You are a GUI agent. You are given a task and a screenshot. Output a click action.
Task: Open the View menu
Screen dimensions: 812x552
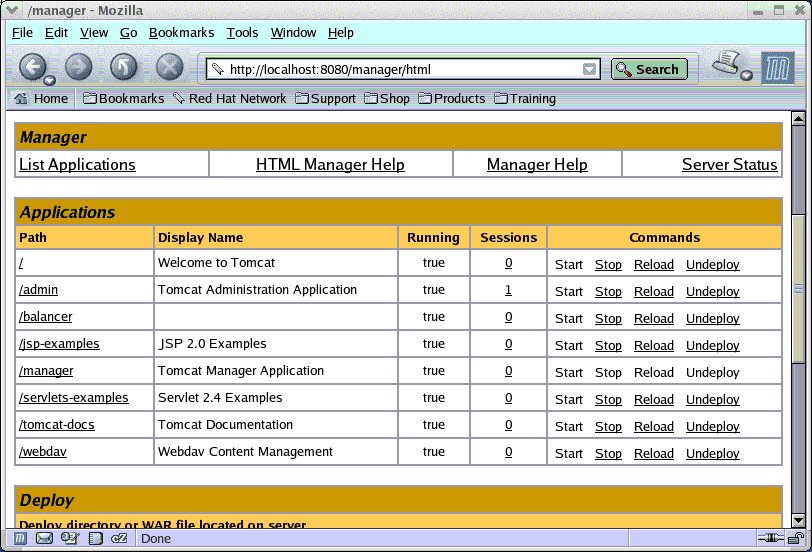coord(94,33)
